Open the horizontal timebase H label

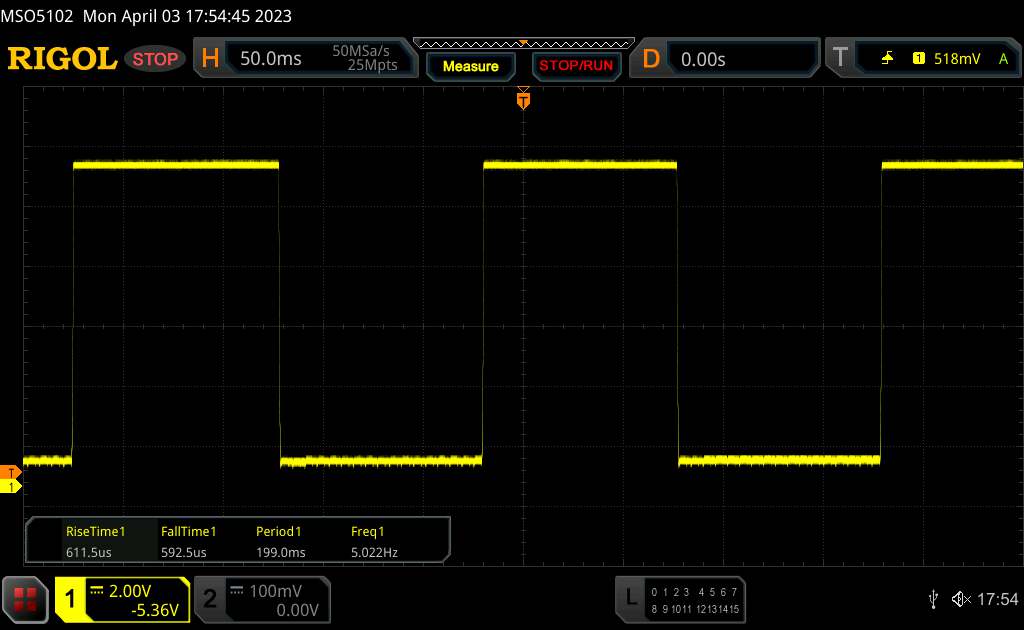click(x=210, y=58)
